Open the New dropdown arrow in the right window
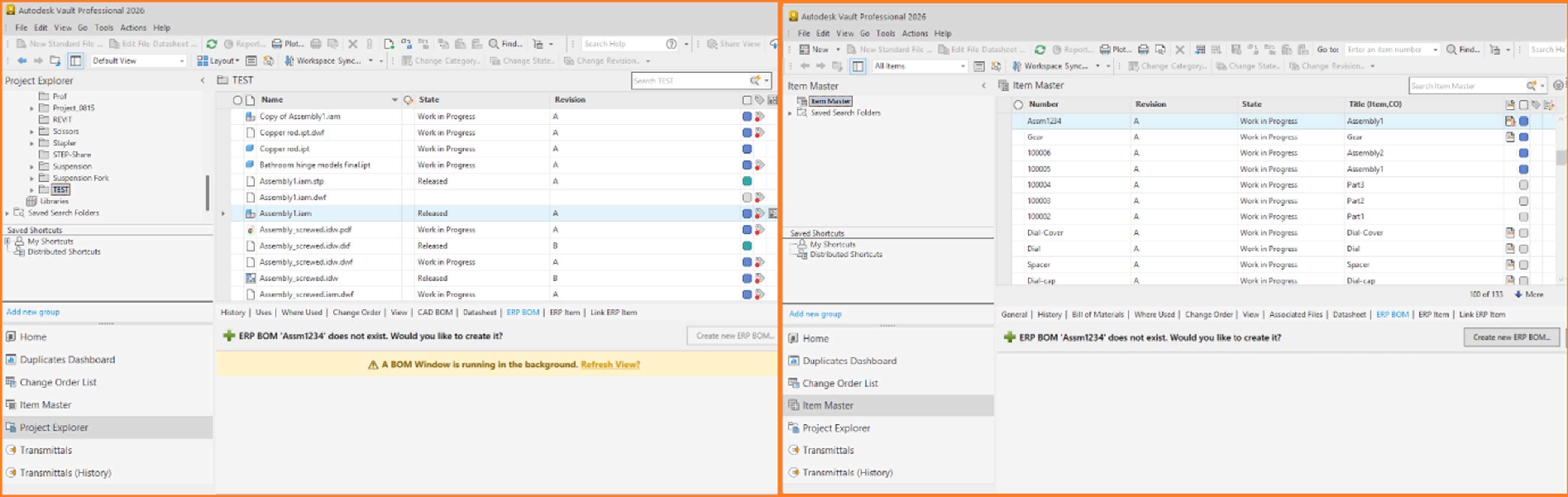The image size is (1568, 497). [838, 50]
